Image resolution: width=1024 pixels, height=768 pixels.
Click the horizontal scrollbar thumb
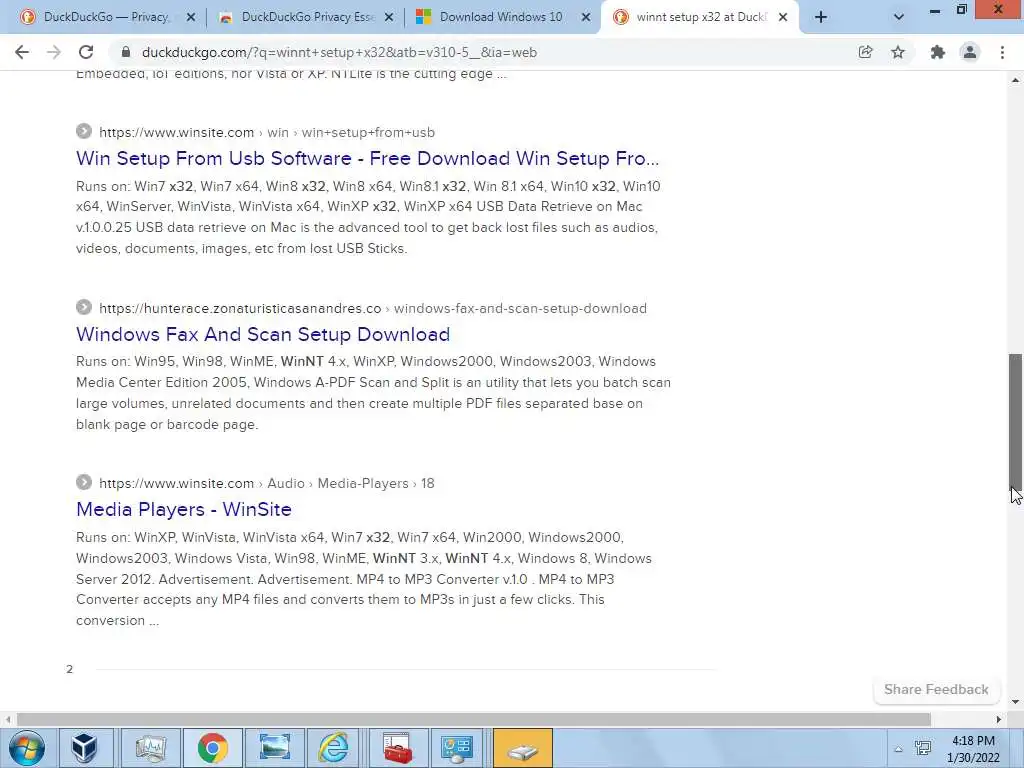tap(473, 719)
